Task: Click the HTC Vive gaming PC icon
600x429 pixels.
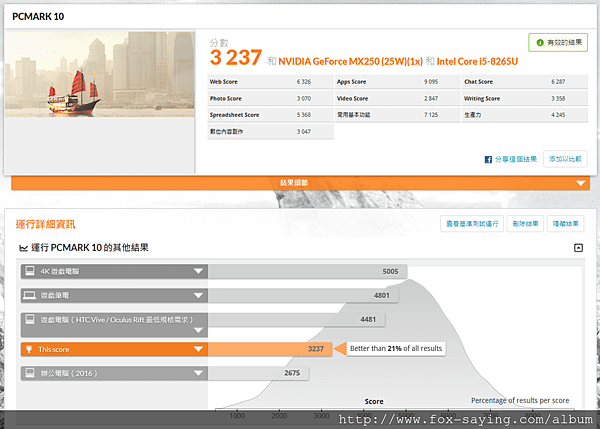Action: click(29, 319)
